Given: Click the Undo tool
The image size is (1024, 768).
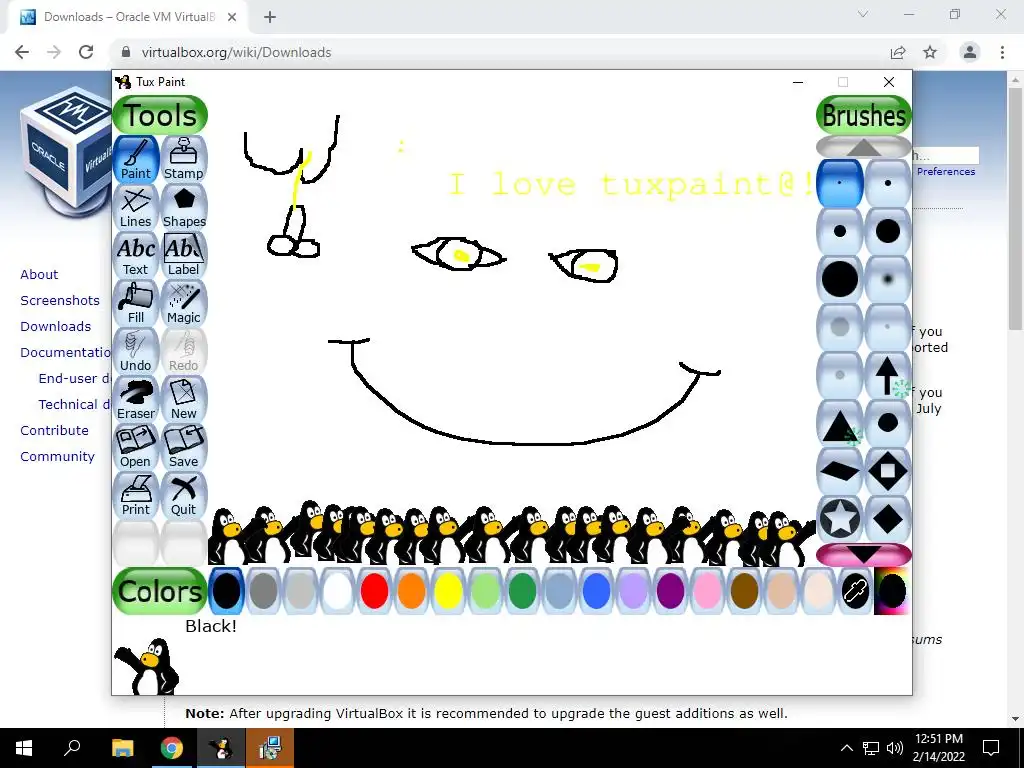Looking at the screenshot, I should tap(136, 351).
